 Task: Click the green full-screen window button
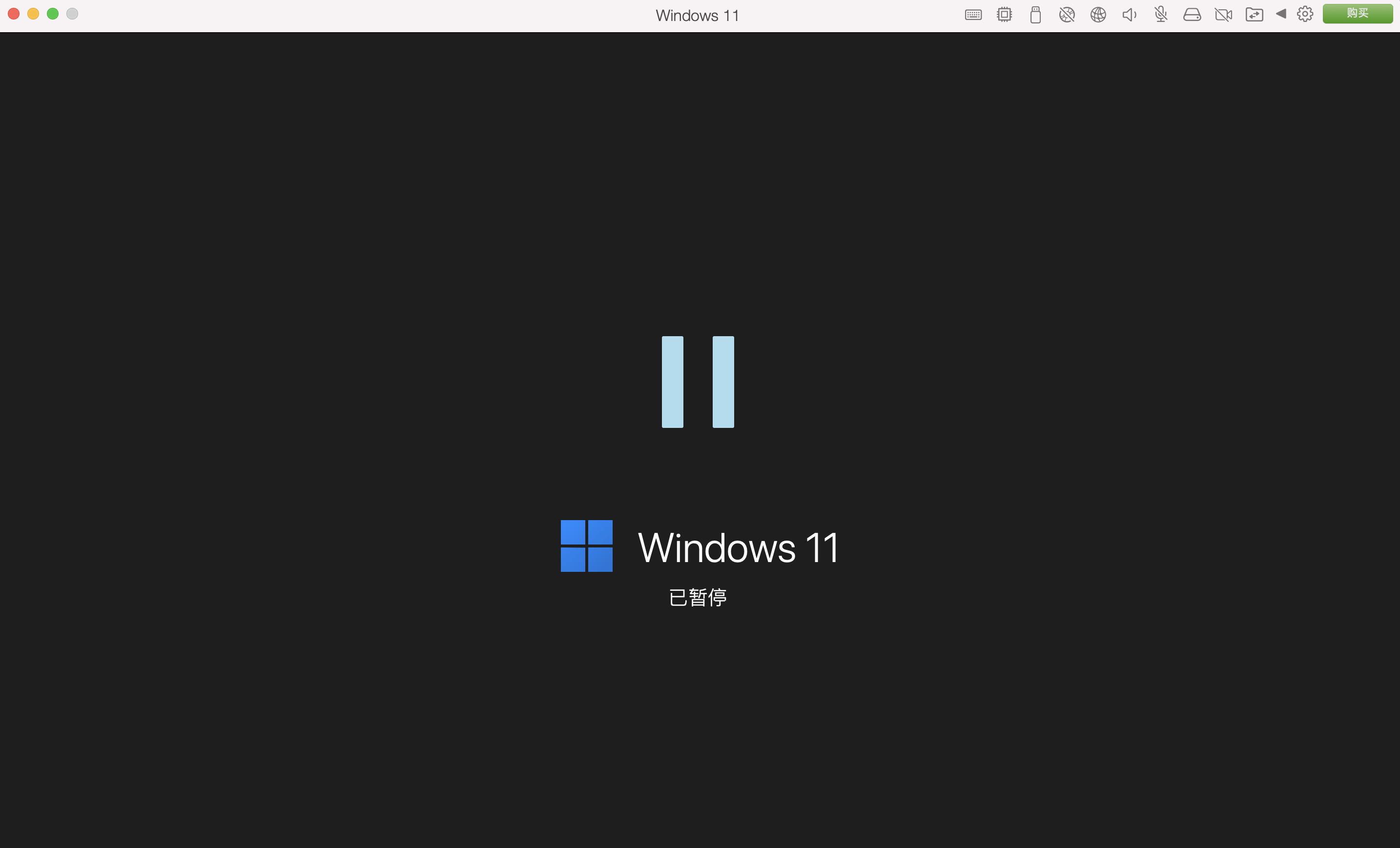pyautogui.click(x=53, y=14)
